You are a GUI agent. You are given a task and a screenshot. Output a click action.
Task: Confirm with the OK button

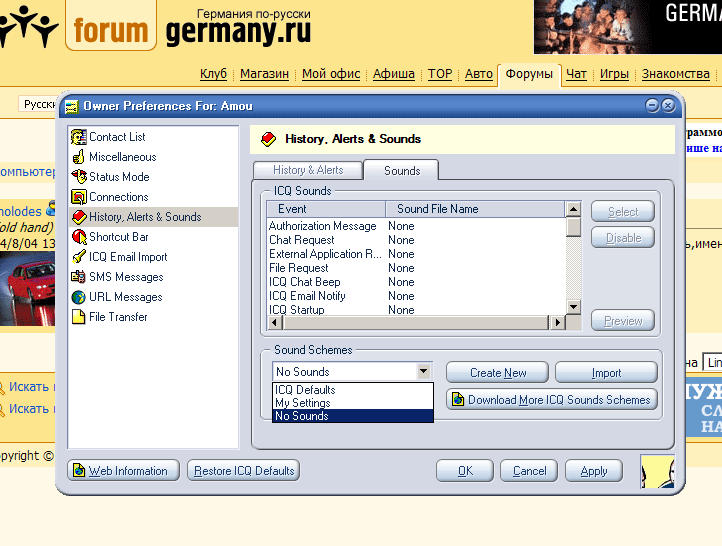click(465, 470)
